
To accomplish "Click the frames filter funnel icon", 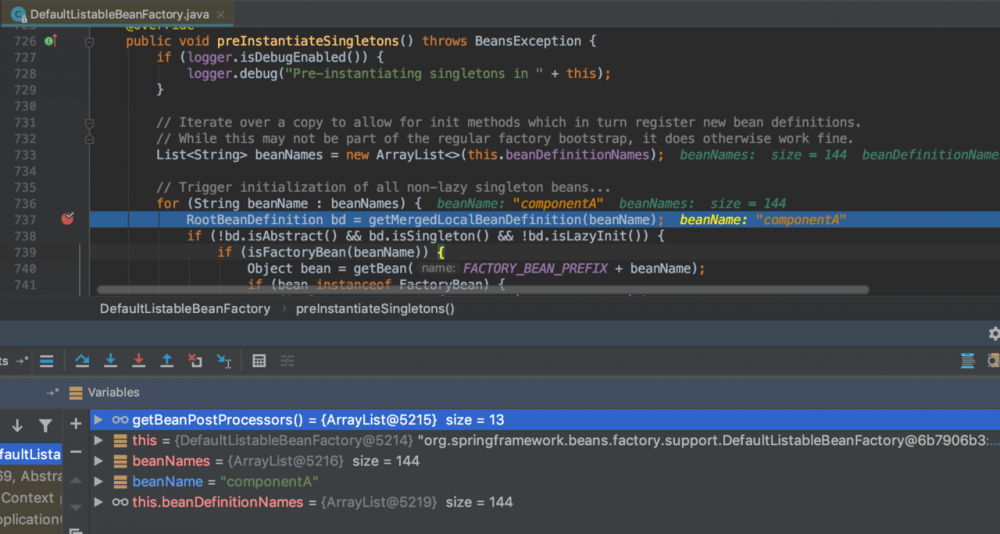I will (45, 425).
